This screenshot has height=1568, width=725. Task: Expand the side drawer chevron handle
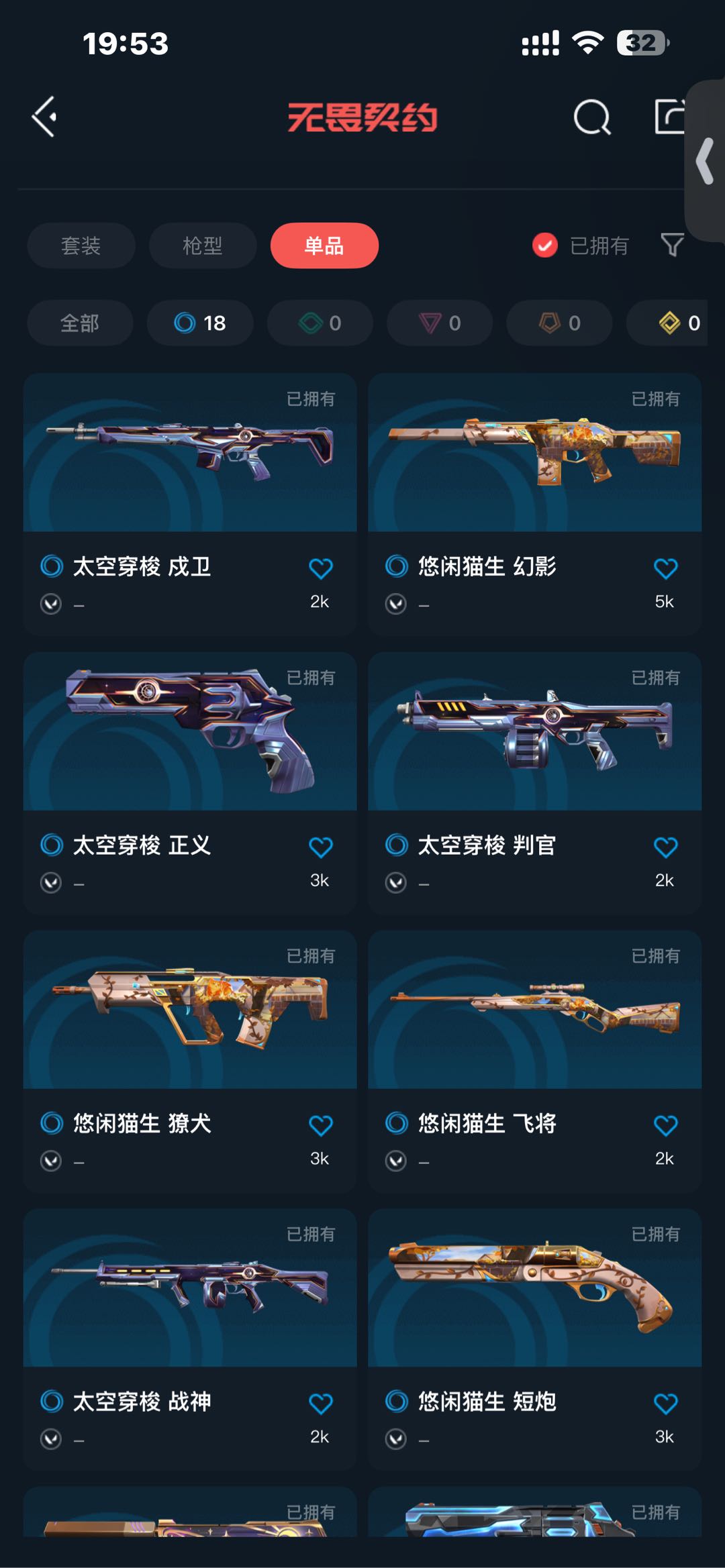(x=705, y=161)
